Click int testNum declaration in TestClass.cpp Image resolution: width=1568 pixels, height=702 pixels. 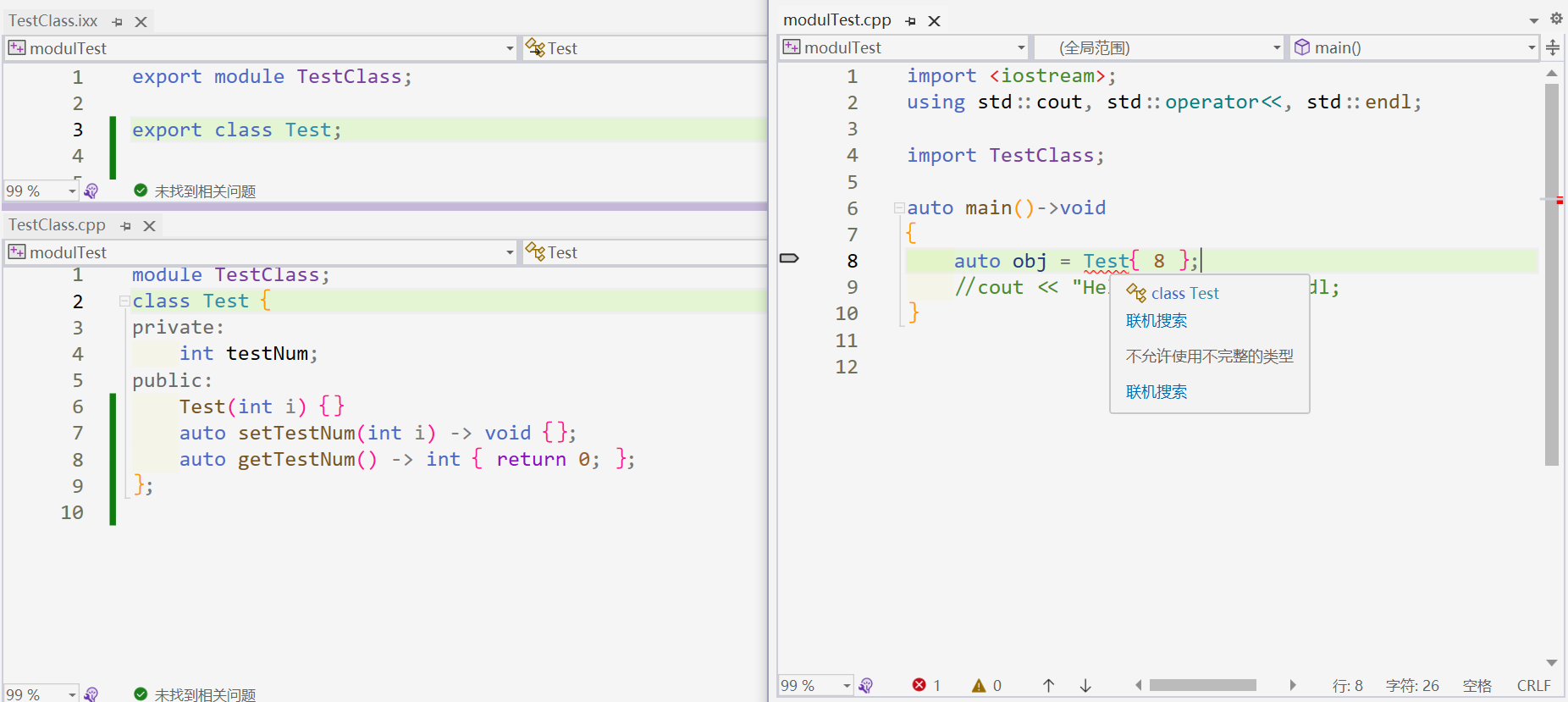click(249, 353)
